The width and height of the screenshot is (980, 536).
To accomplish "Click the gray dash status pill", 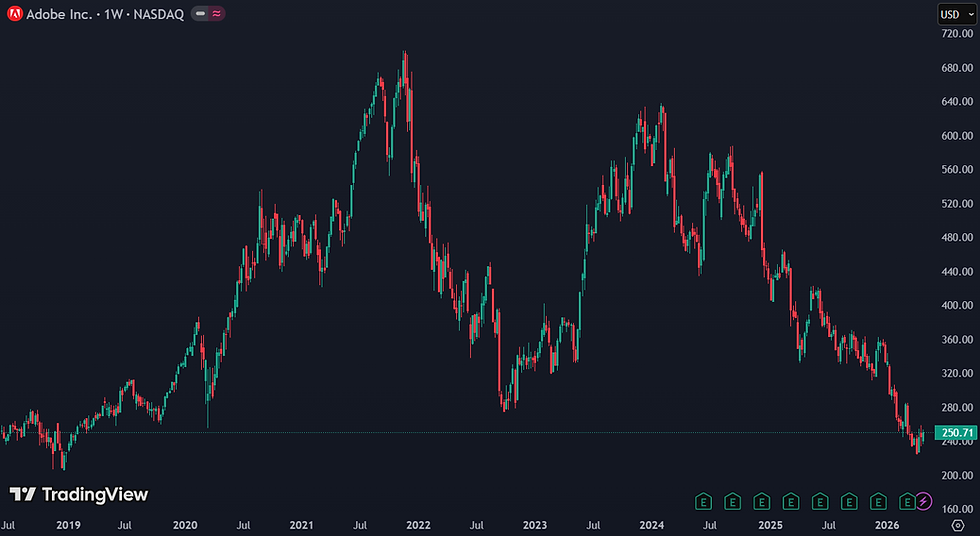I will pos(200,14).
